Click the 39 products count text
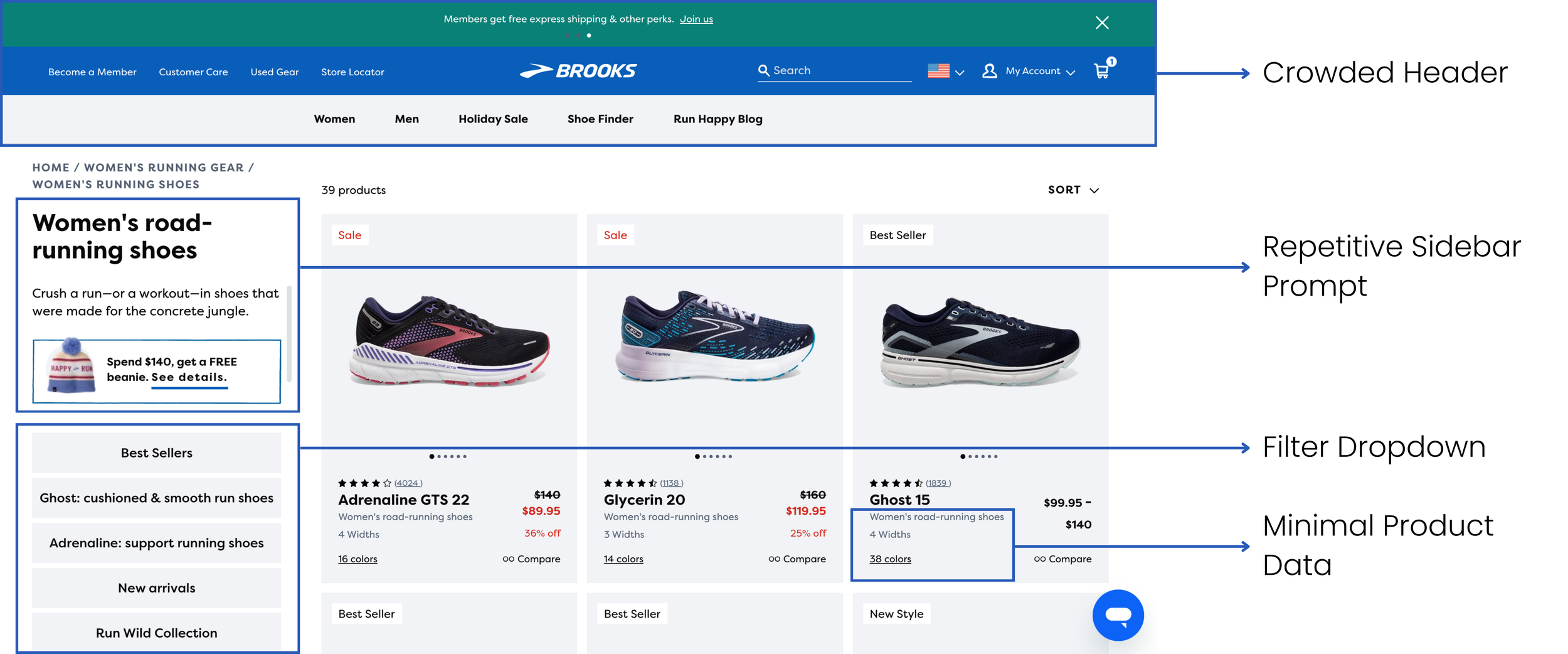The image size is (1568, 654). [353, 190]
